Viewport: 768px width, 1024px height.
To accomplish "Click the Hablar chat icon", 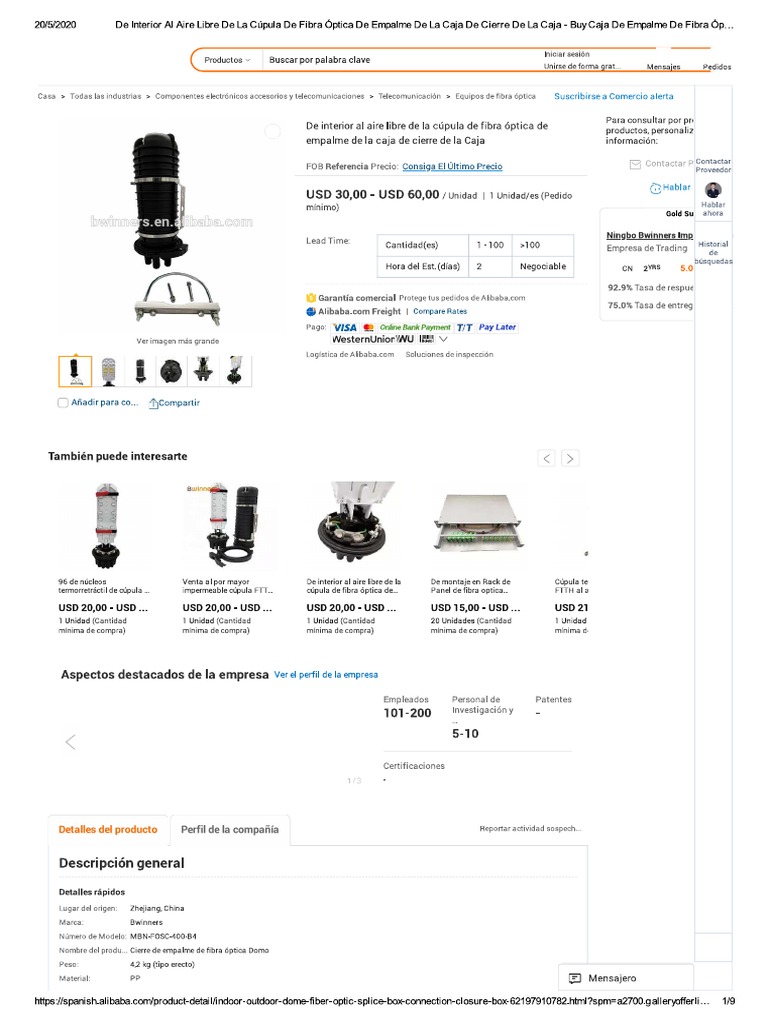I will point(655,188).
